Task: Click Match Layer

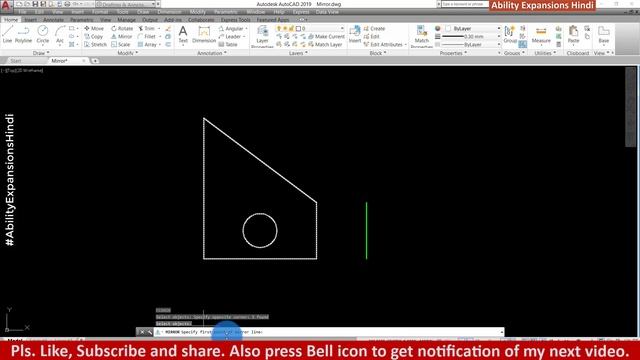Action: coord(324,44)
